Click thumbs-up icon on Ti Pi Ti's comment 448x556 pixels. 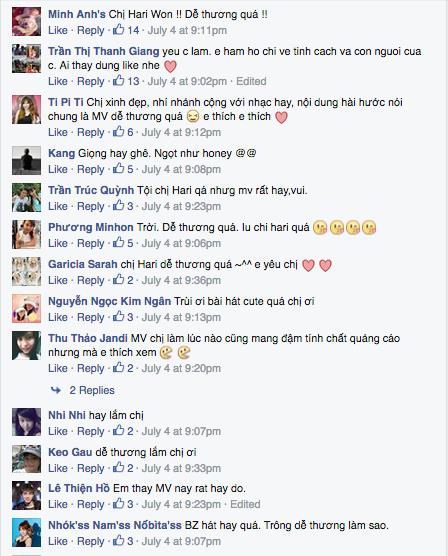[x=118, y=132]
